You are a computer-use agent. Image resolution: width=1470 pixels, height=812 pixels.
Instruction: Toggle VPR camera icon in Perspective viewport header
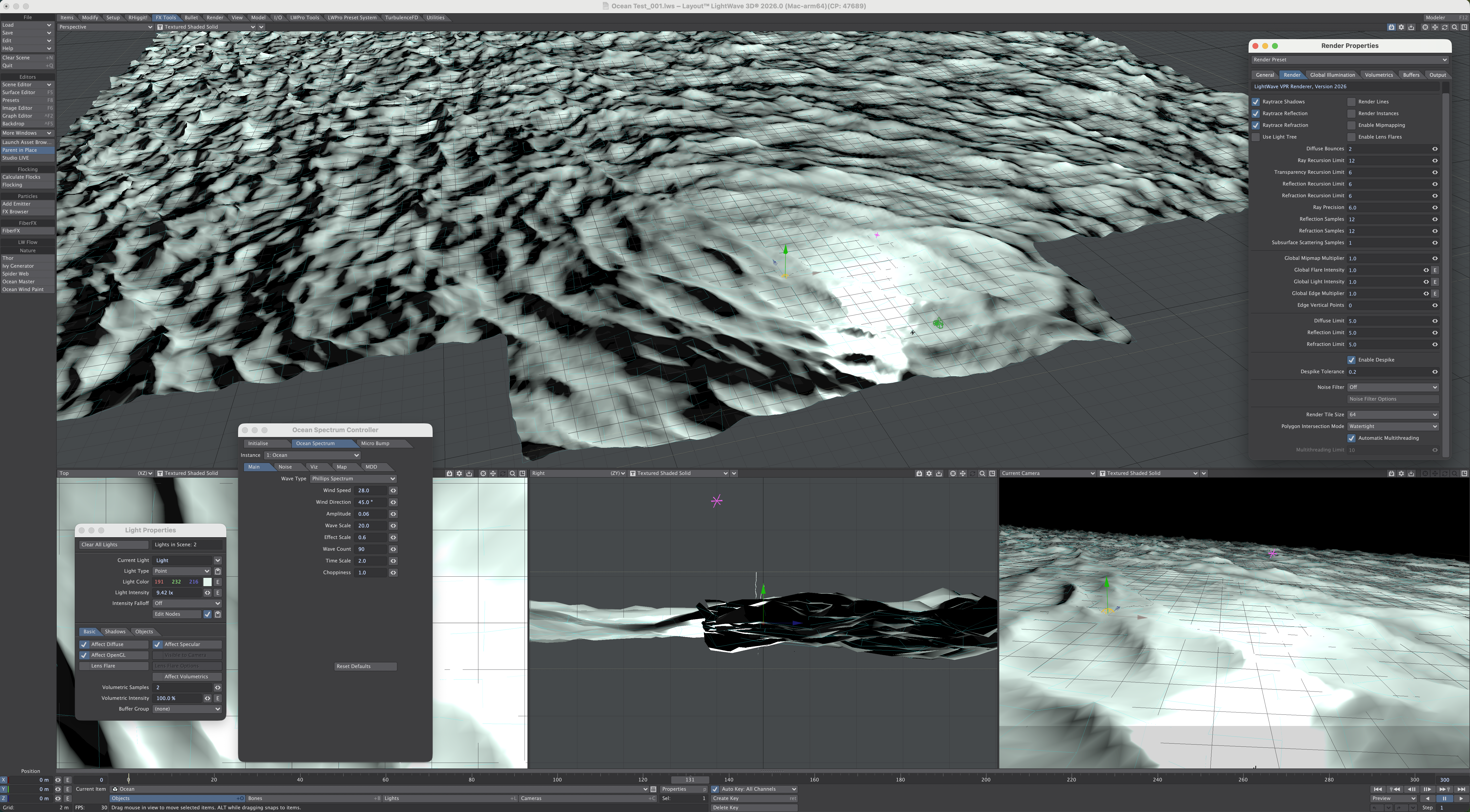1392,27
